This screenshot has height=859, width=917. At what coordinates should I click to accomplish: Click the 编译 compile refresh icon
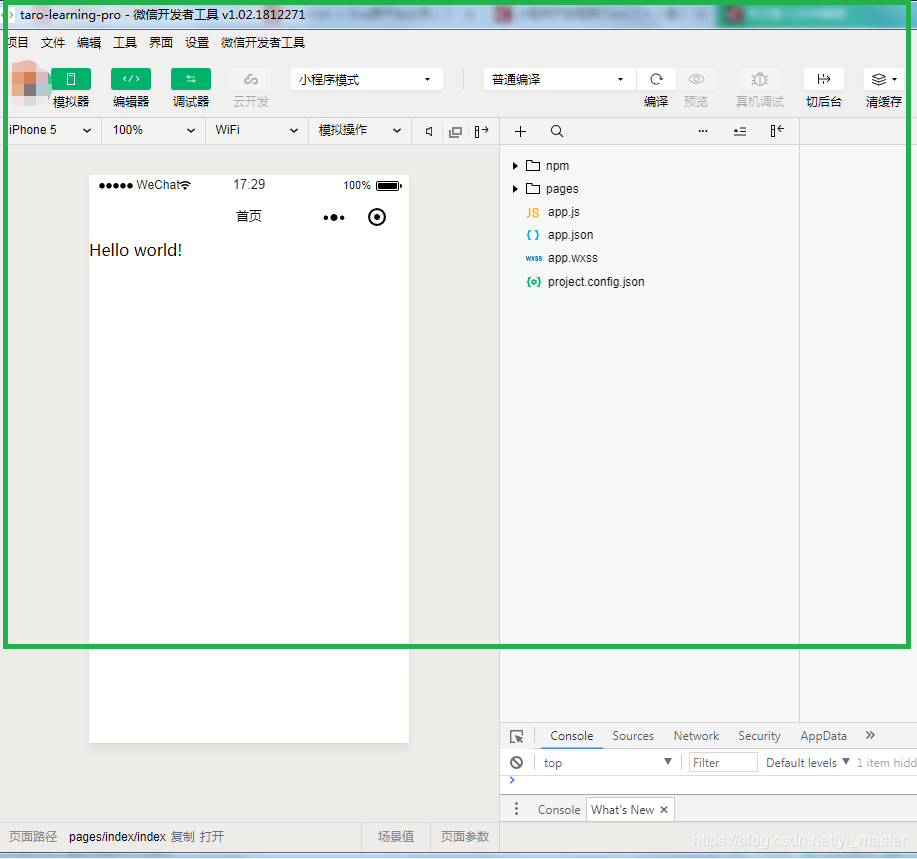[656, 79]
